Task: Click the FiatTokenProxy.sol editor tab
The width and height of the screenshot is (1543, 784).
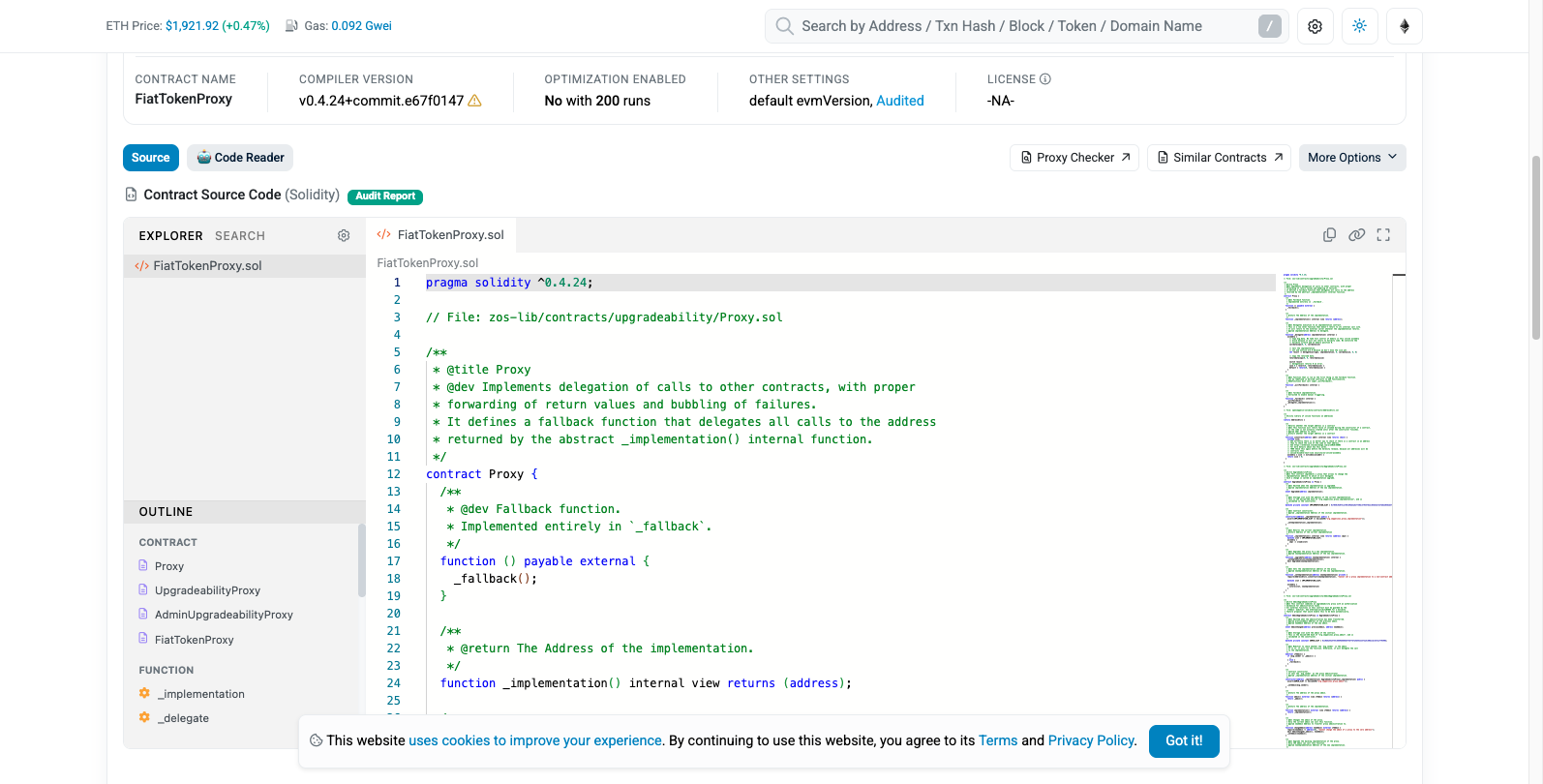Action: pyautogui.click(x=440, y=235)
